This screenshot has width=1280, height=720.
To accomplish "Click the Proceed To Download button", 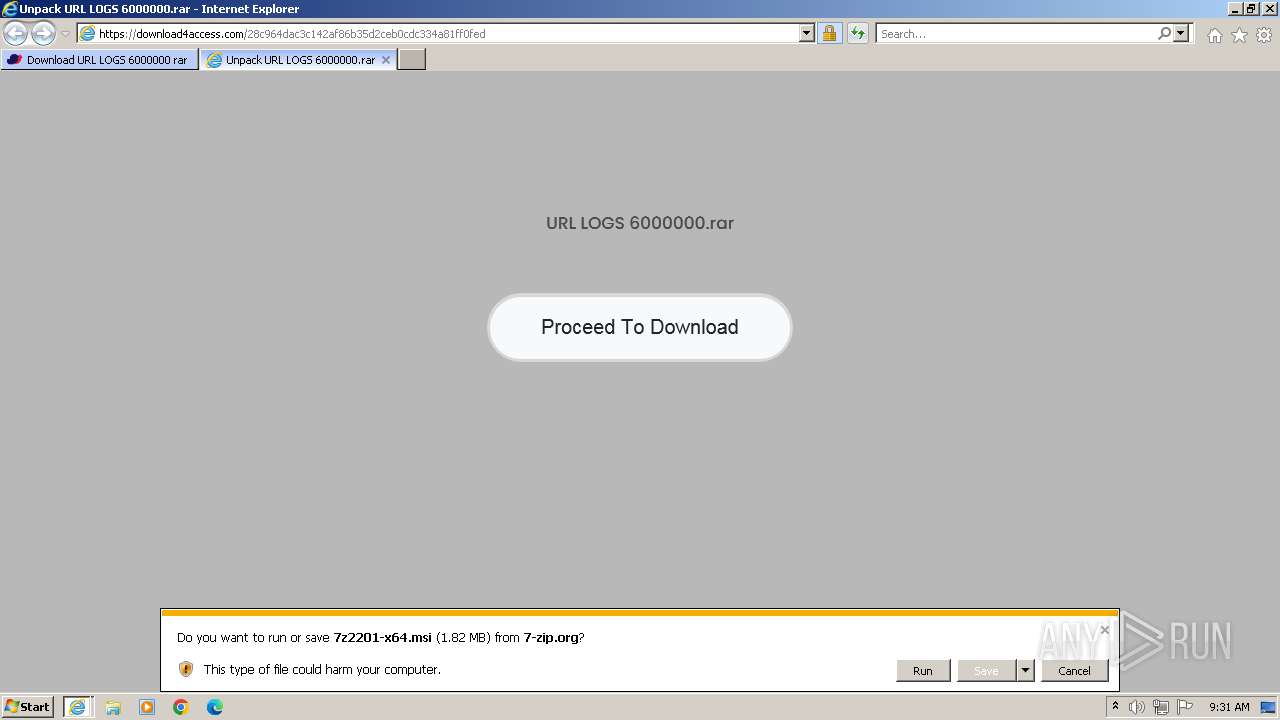I will (640, 327).
